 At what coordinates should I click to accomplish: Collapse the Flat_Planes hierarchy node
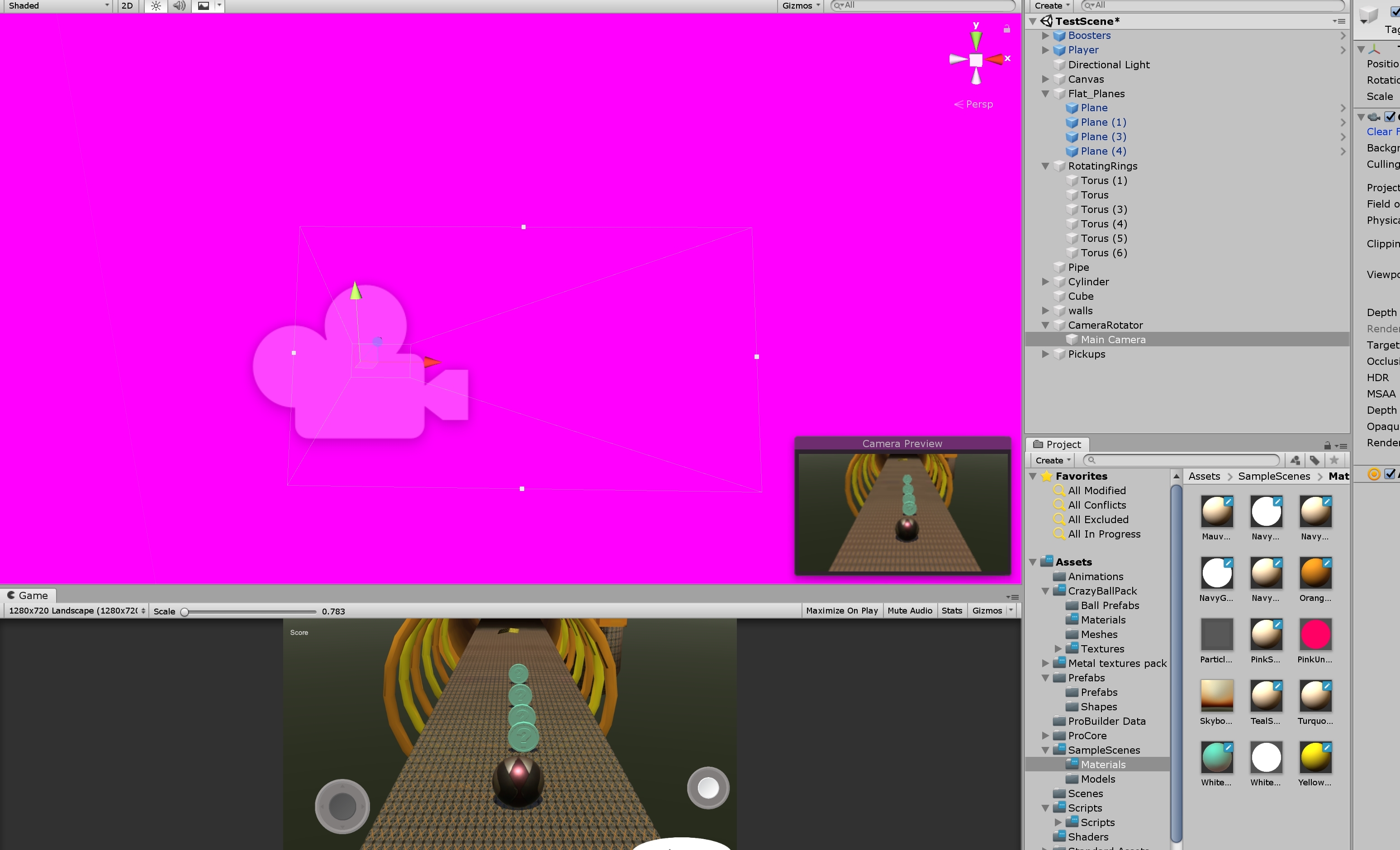click(1045, 94)
